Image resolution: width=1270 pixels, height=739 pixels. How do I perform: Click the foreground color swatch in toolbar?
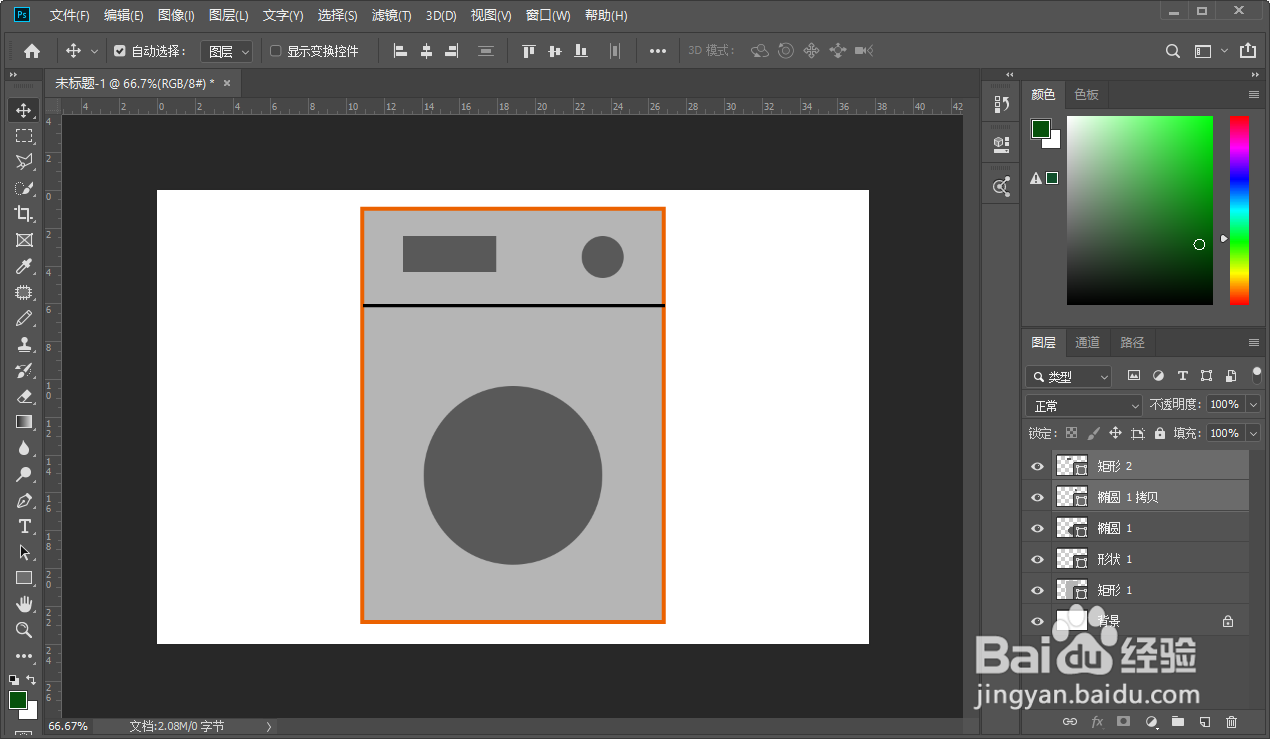click(x=18, y=700)
